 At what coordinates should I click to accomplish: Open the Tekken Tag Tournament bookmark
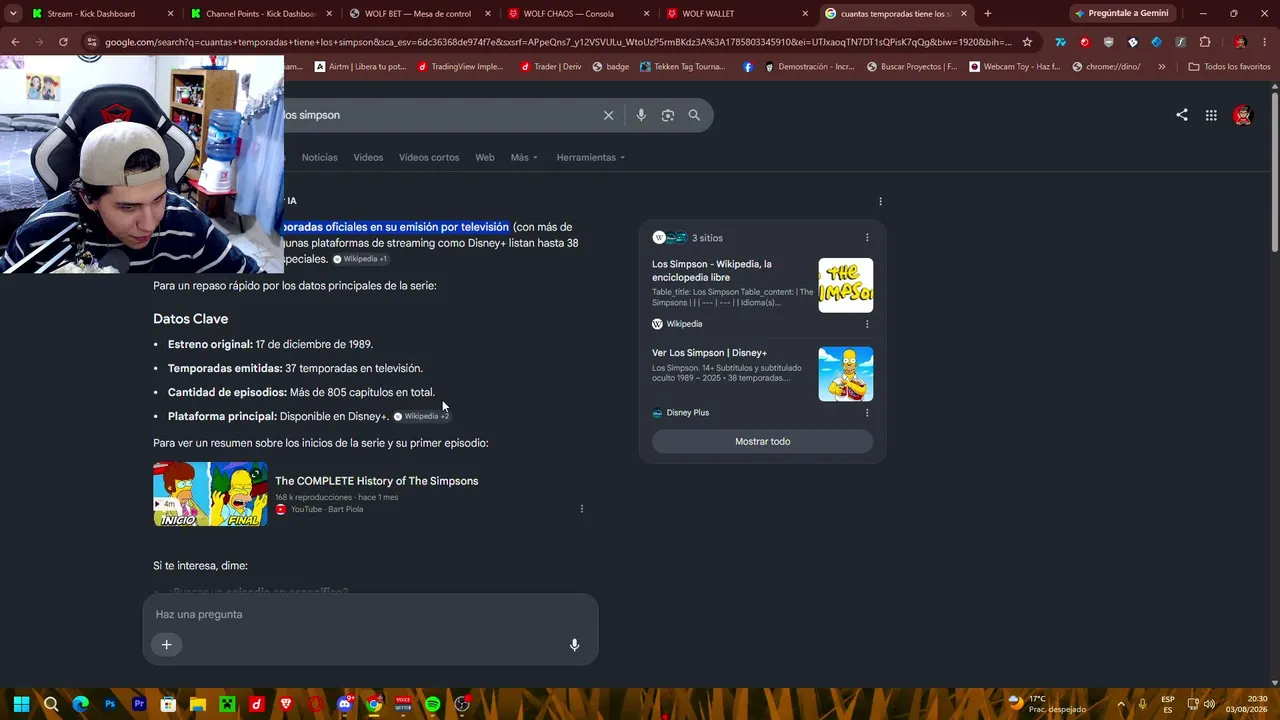pos(681,67)
